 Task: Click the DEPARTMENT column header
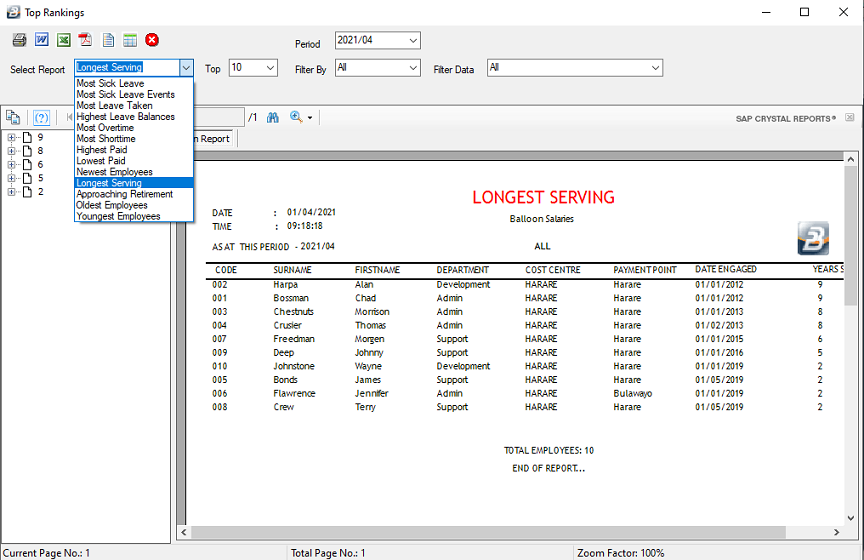pyautogui.click(x=462, y=270)
